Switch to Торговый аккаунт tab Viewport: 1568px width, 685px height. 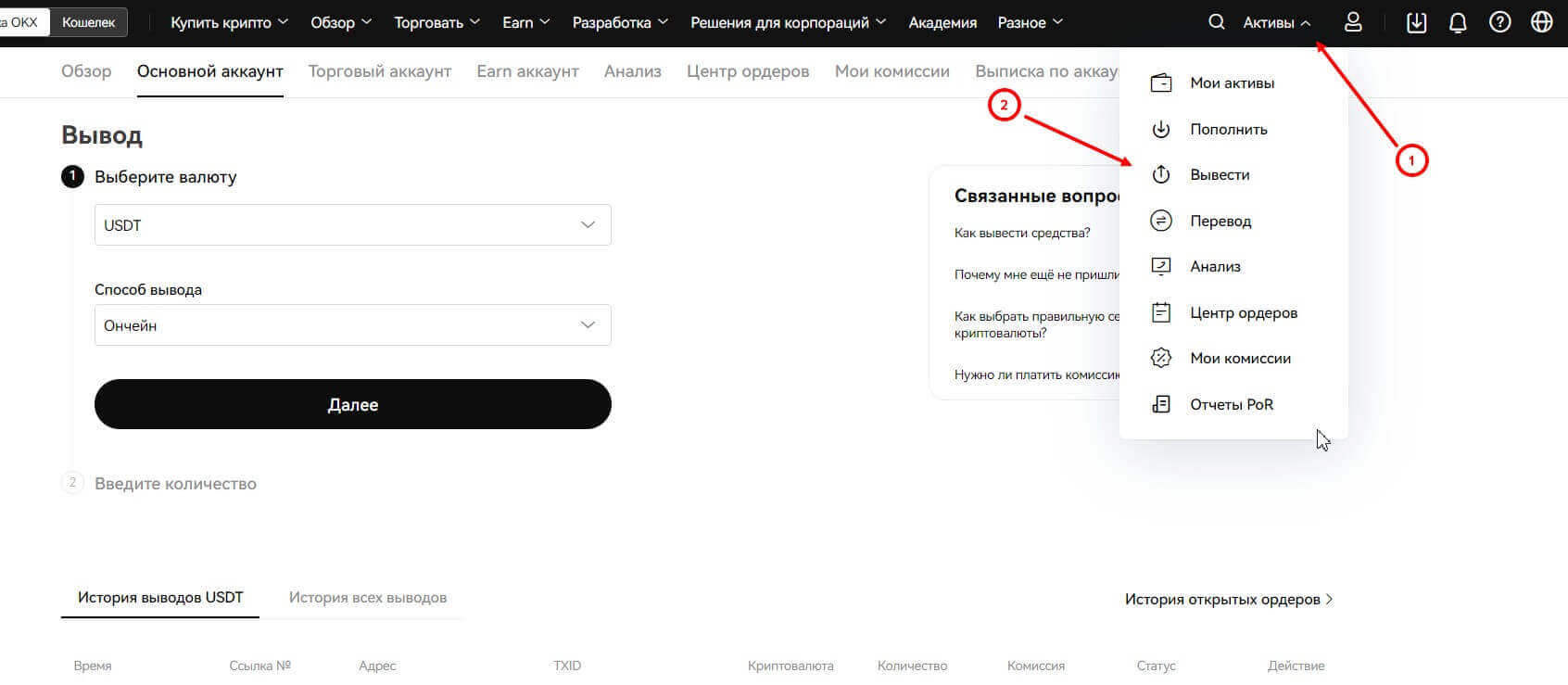[x=379, y=71]
